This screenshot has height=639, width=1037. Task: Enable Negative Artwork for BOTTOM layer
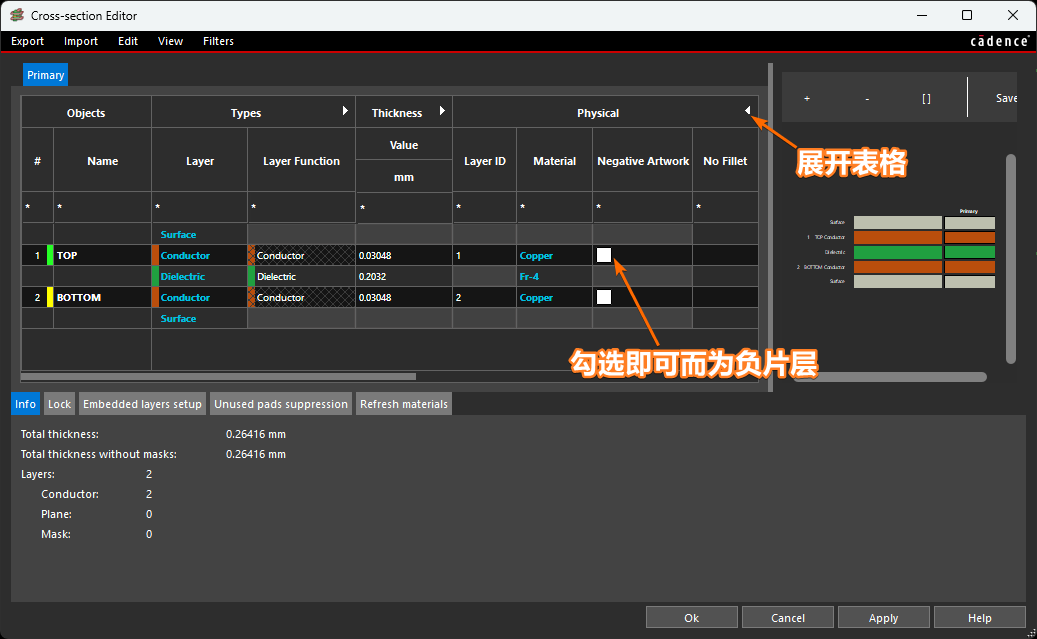604,297
